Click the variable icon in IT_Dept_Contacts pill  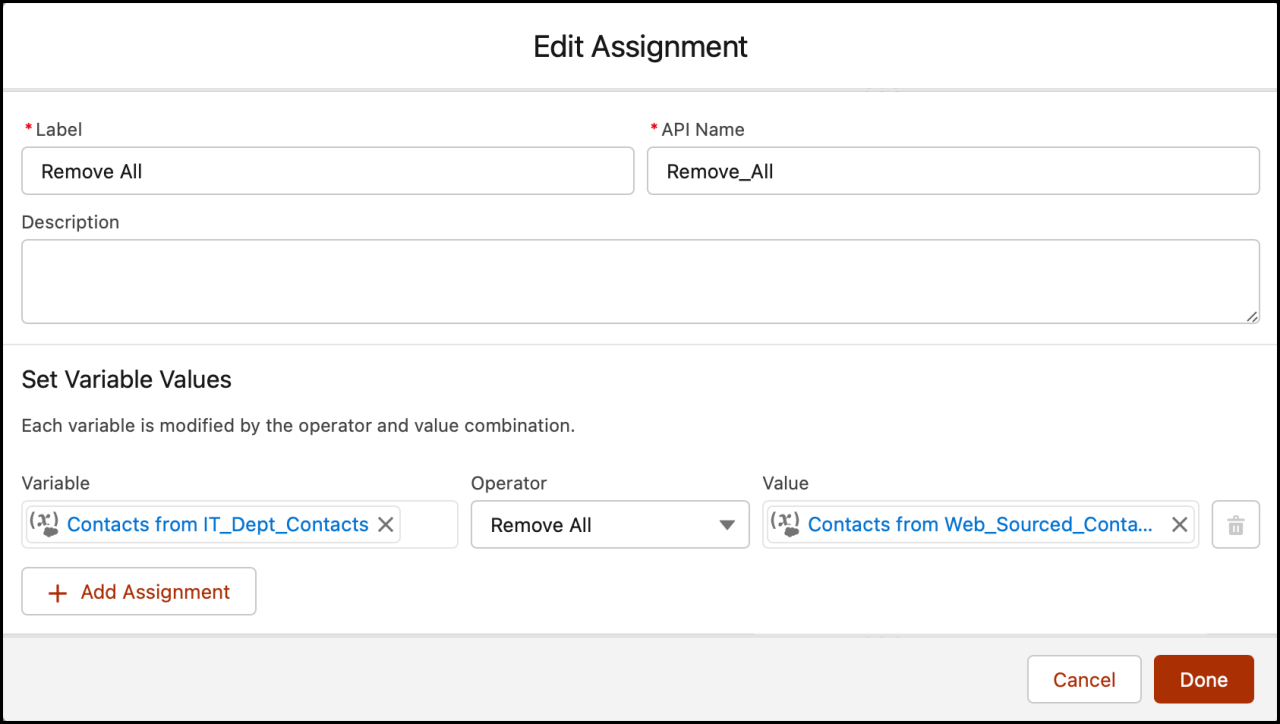[x=44, y=524]
